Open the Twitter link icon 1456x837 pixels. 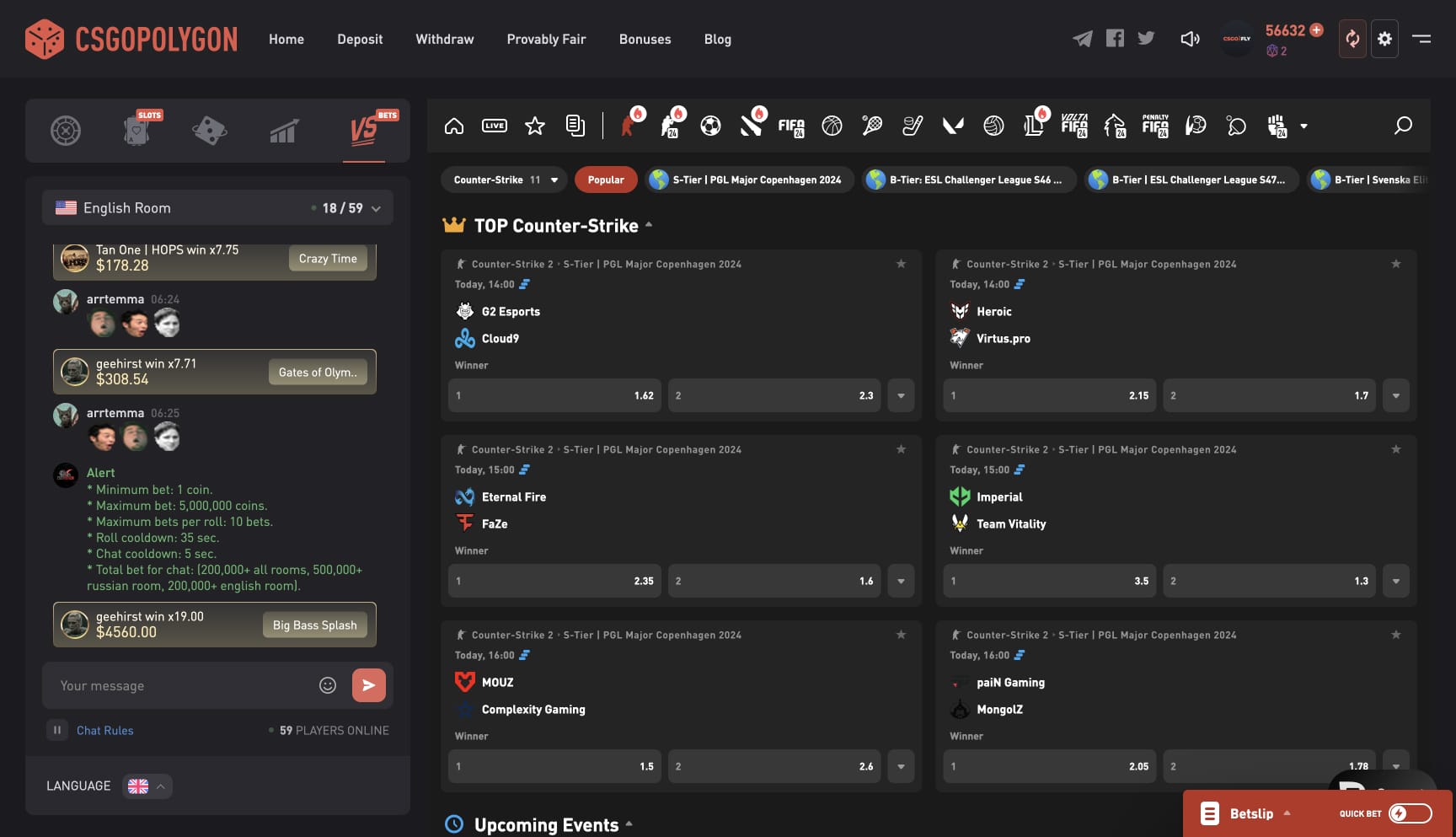(x=1146, y=38)
